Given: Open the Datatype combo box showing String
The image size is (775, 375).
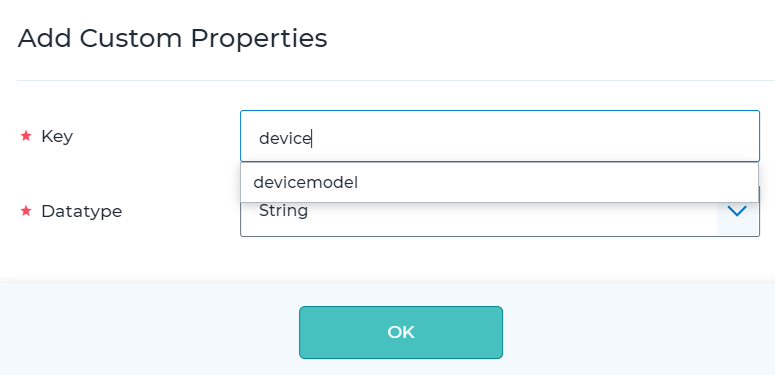Looking at the screenshot, I should pos(500,219).
